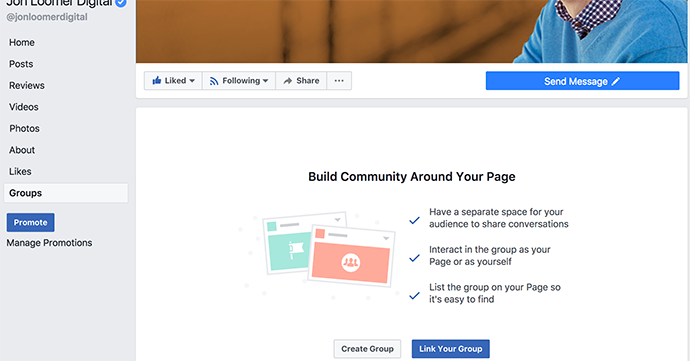
Task: Click the Send Message button
Action: [x=582, y=81]
